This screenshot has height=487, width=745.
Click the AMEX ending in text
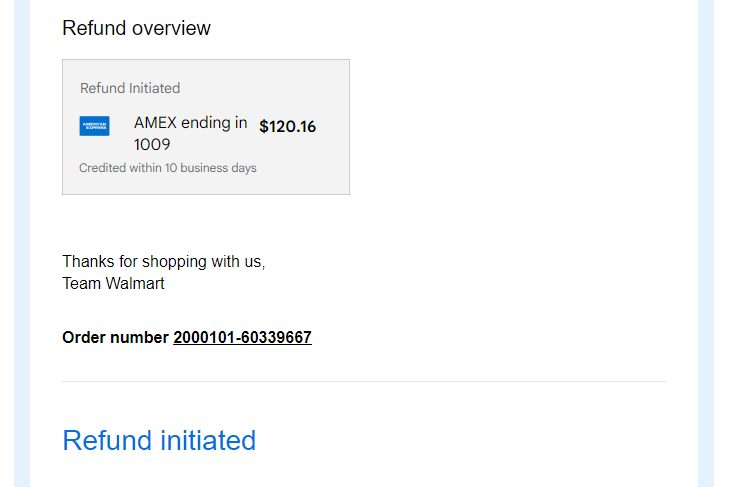point(191,123)
